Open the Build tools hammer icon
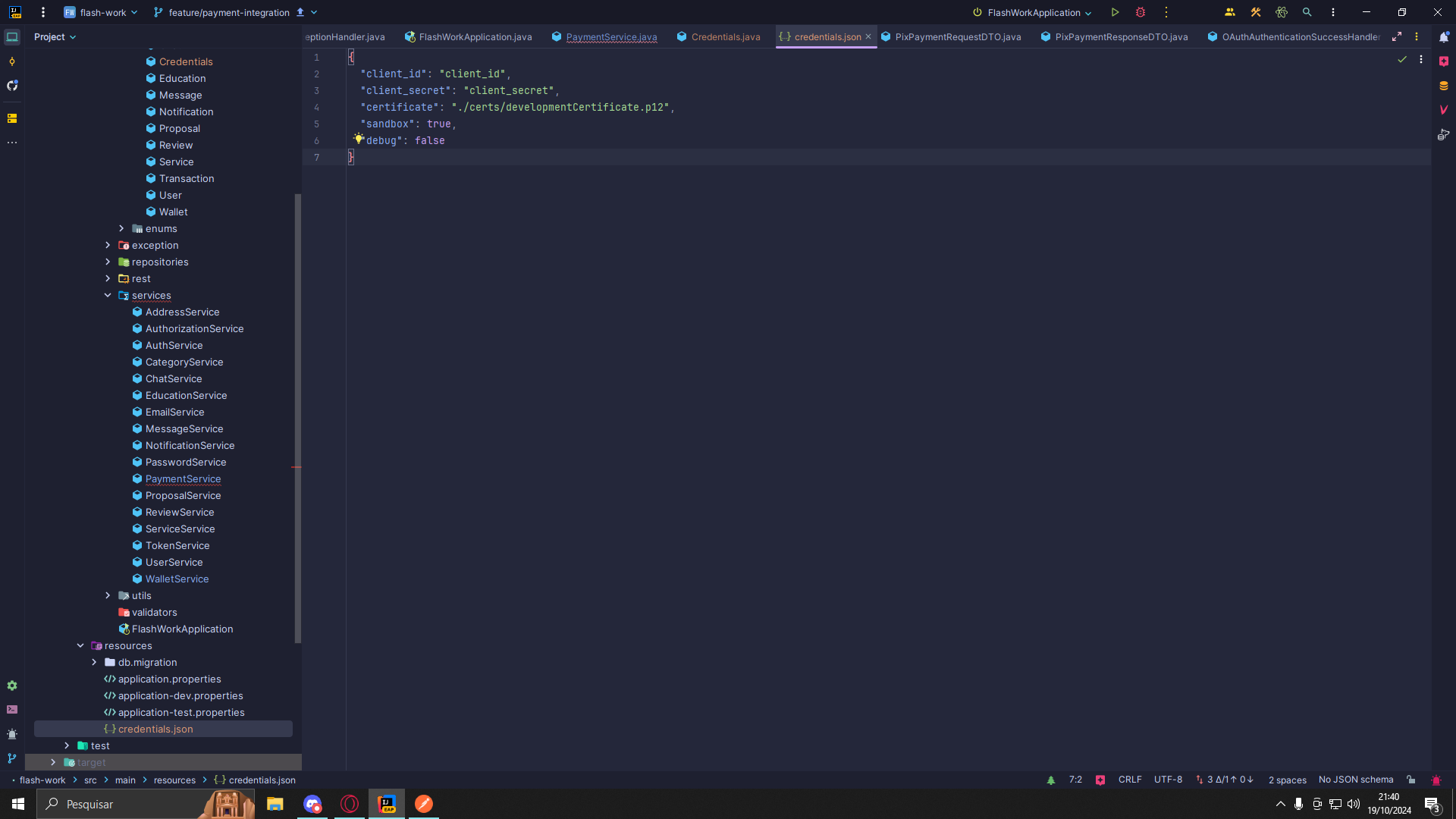This screenshot has height=819, width=1456. 1256,12
